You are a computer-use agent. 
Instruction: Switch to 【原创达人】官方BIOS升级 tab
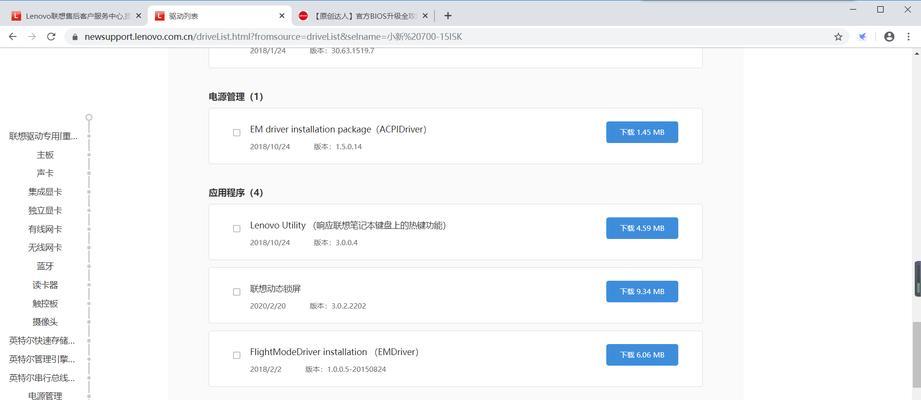[363, 16]
